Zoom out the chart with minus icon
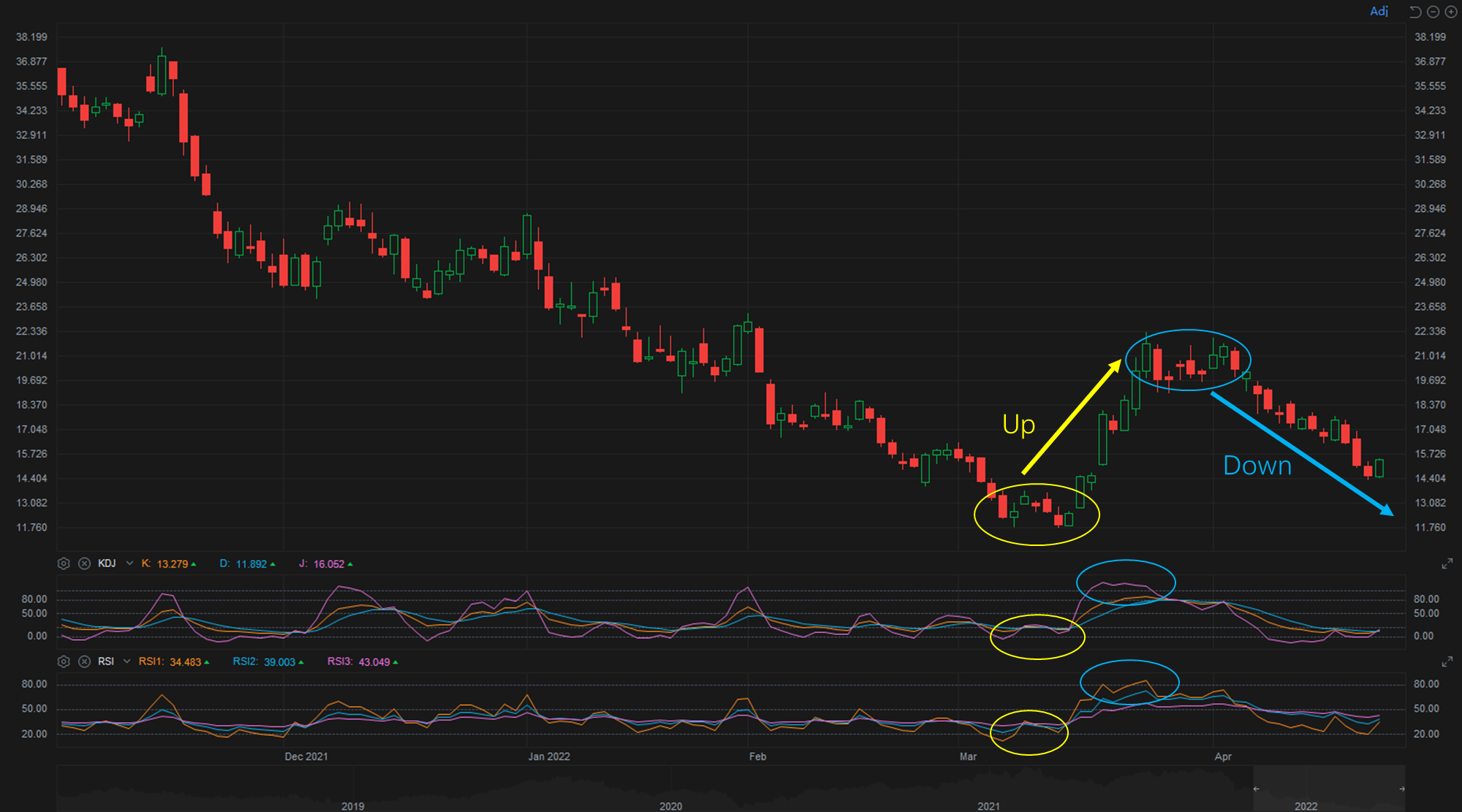 (x=1433, y=12)
